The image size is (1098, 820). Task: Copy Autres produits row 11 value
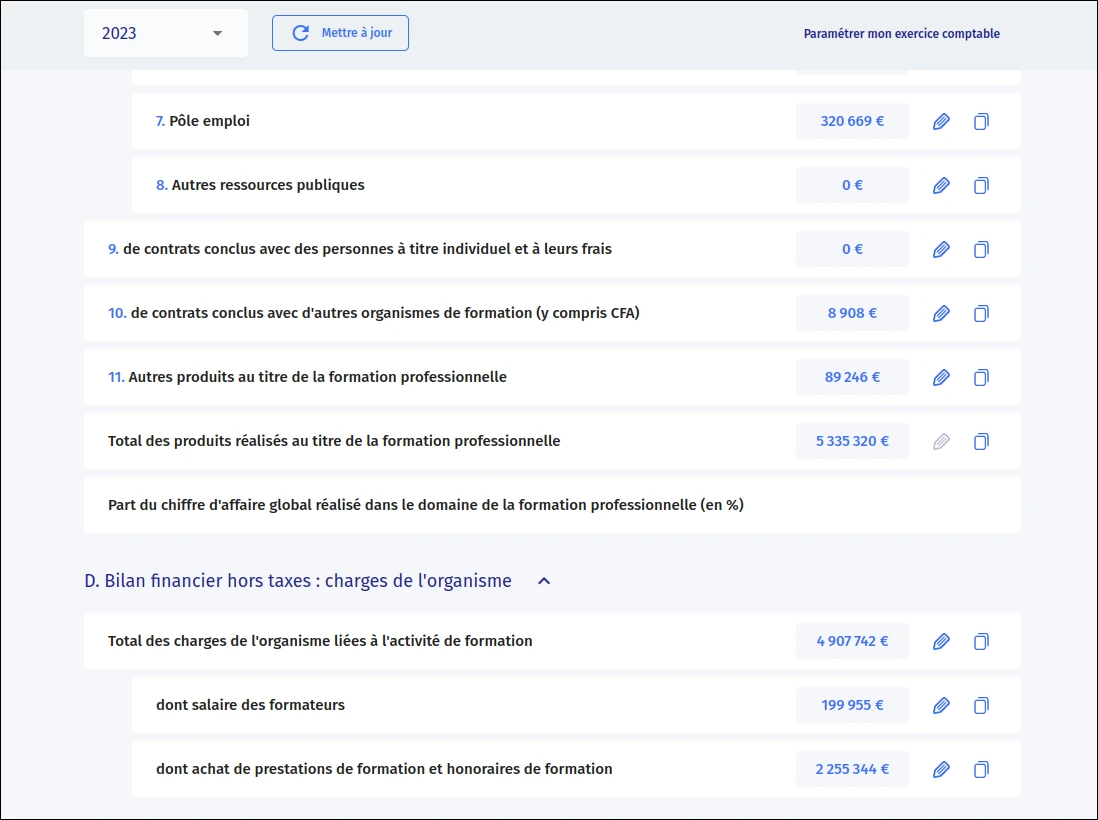[981, 377]
